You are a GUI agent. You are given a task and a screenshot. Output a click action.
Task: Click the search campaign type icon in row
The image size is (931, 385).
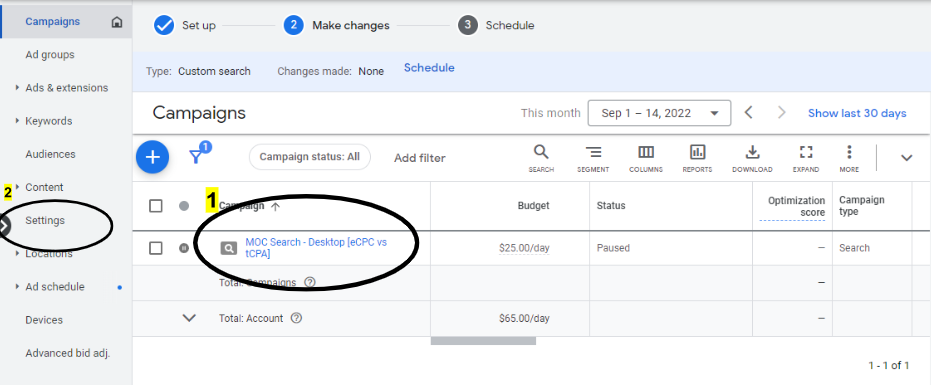pyautogui.click(x=229, y=248)
